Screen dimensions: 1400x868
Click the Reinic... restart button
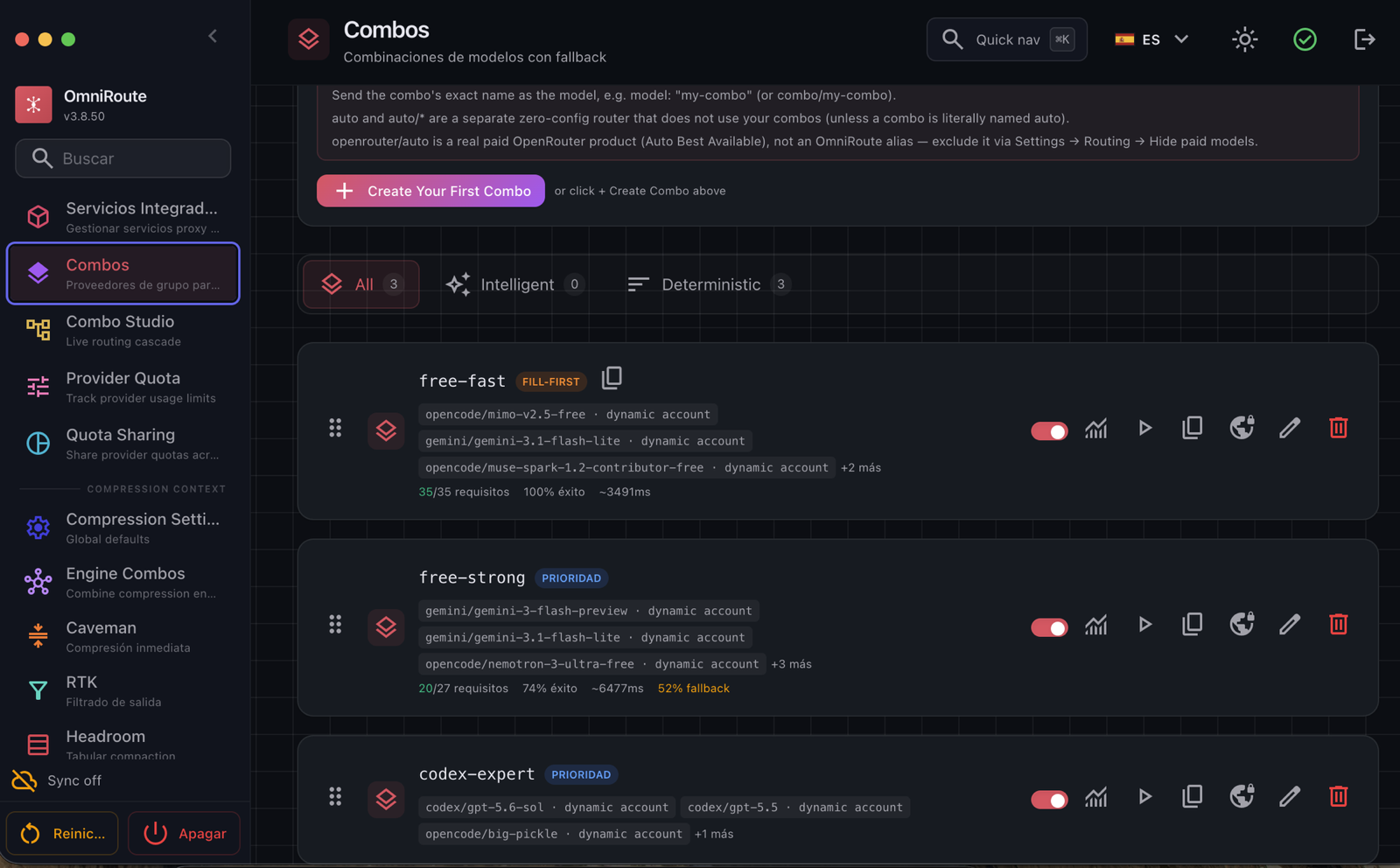coord(62,833)
